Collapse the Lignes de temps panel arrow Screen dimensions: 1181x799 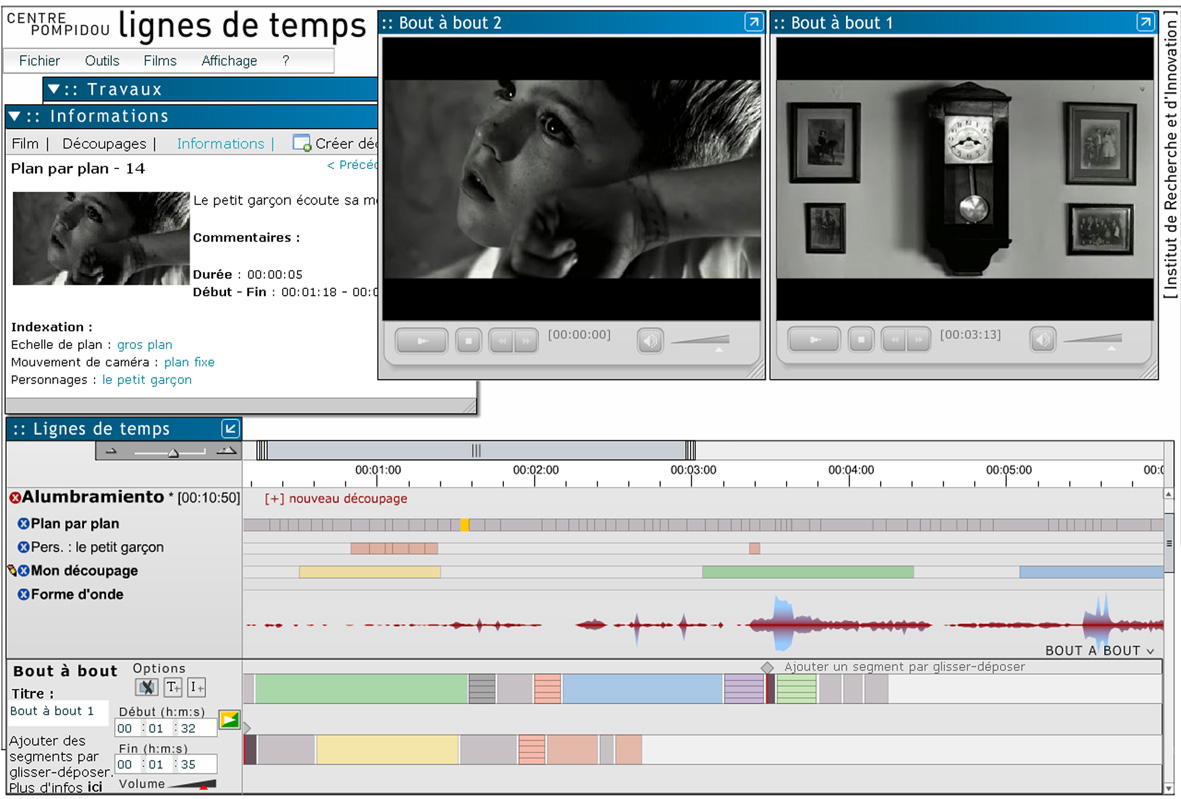230,428
